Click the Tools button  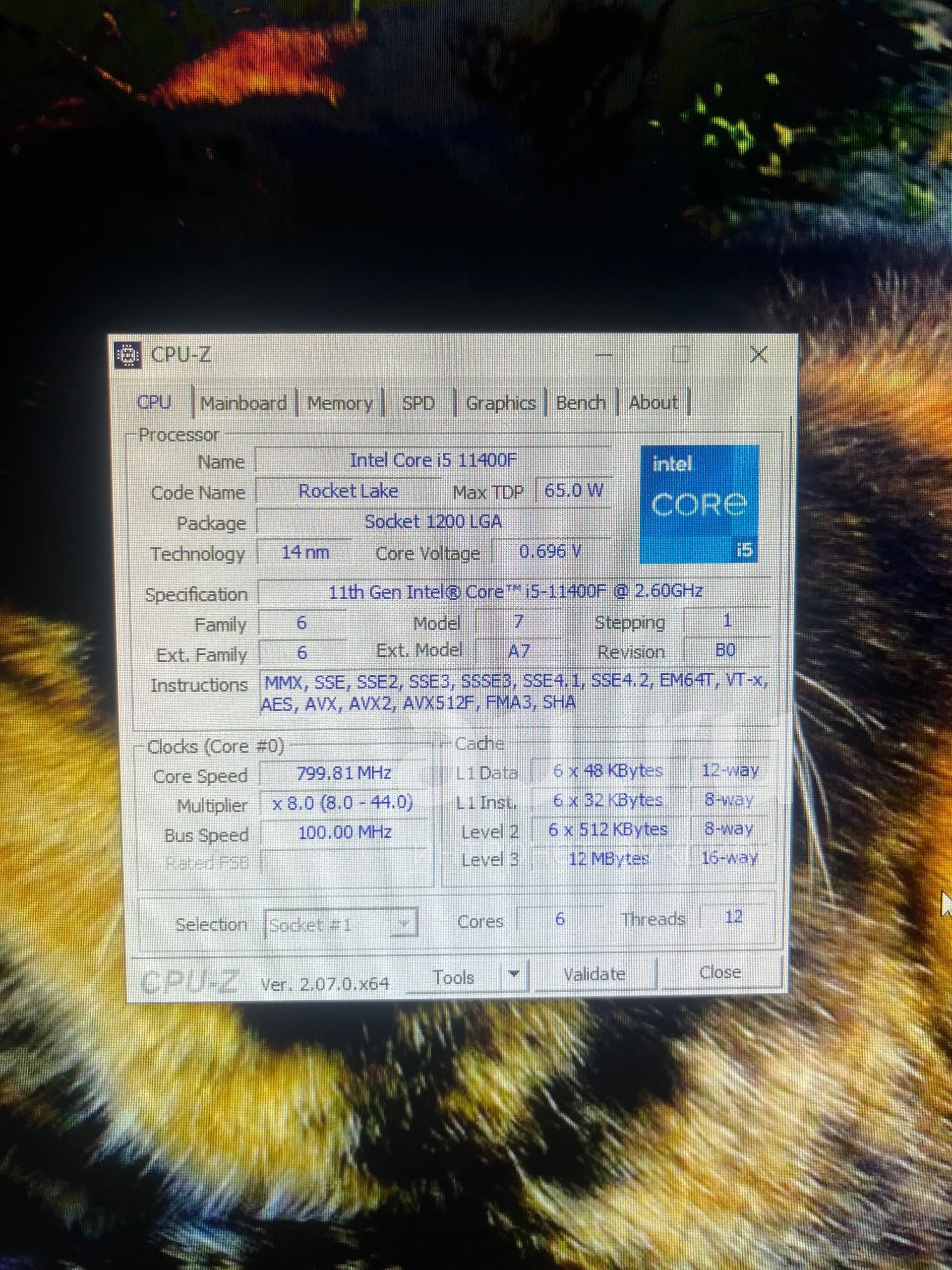[x=453, y=977]
